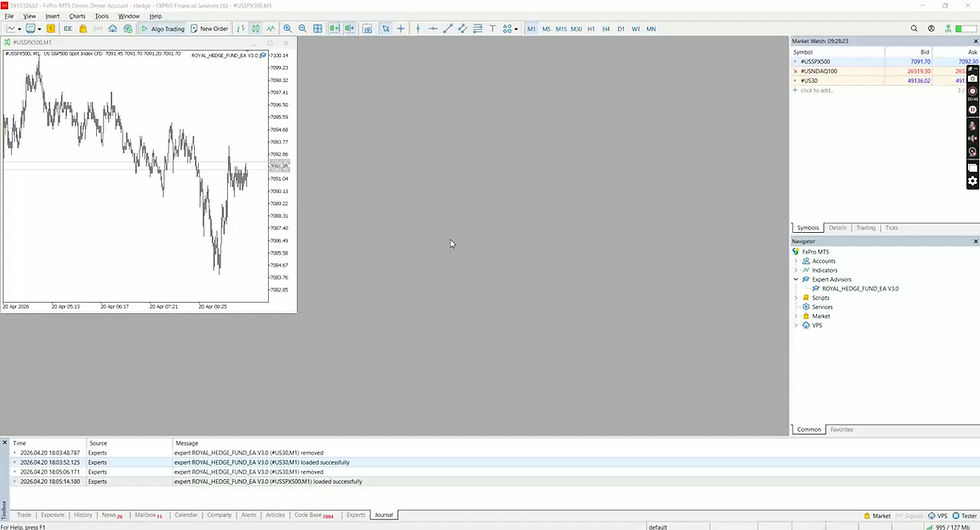This screenshot has height=530, width=980.
Task: Open the chart profiles icon
Action: point(30,29)
